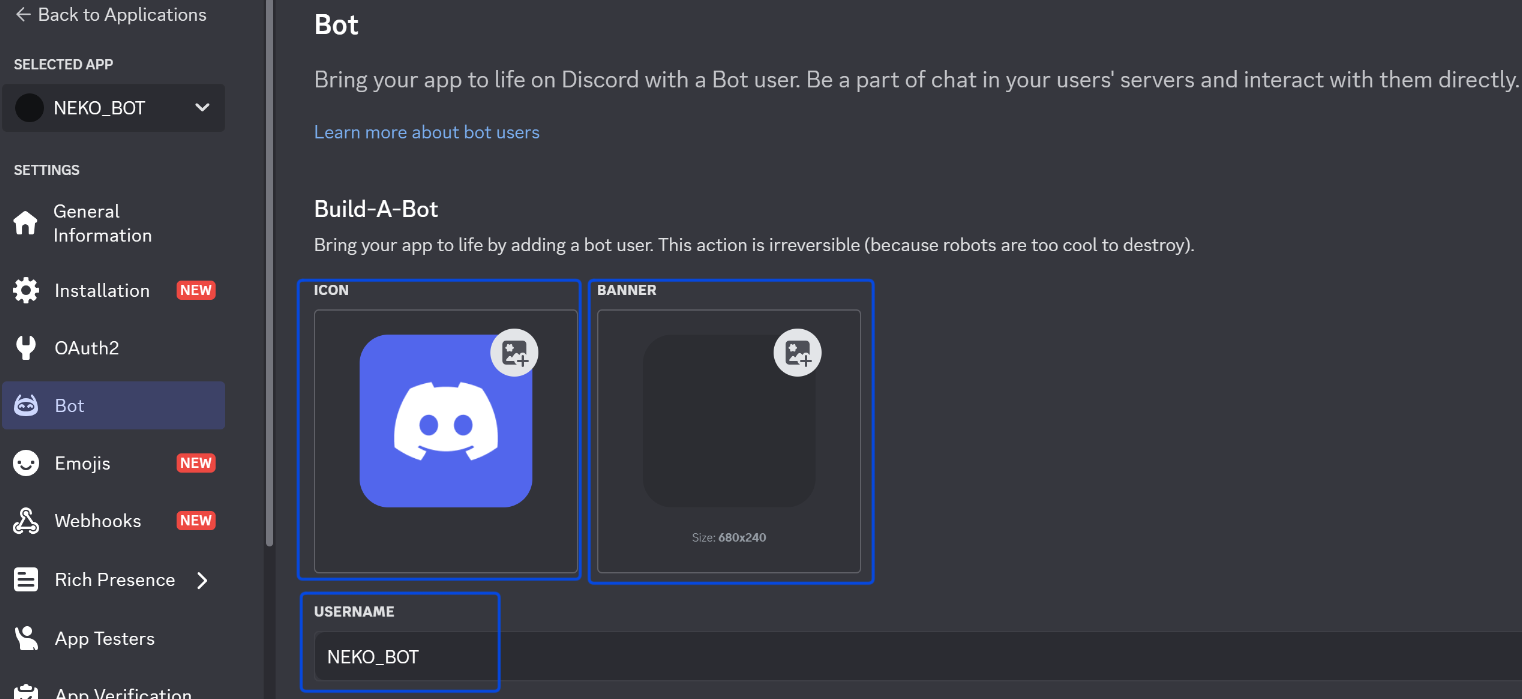Select the Installation gear icon

(26, 290)
